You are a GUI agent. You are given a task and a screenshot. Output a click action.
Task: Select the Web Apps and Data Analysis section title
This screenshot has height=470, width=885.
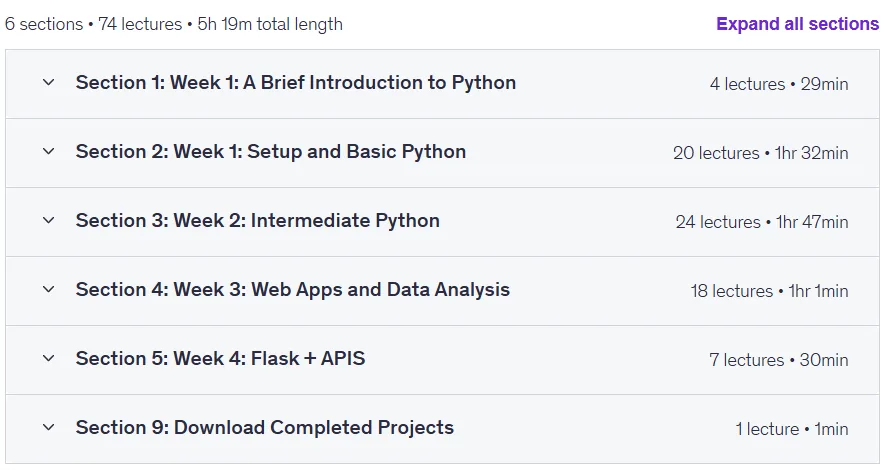click(x=293, y=289)
